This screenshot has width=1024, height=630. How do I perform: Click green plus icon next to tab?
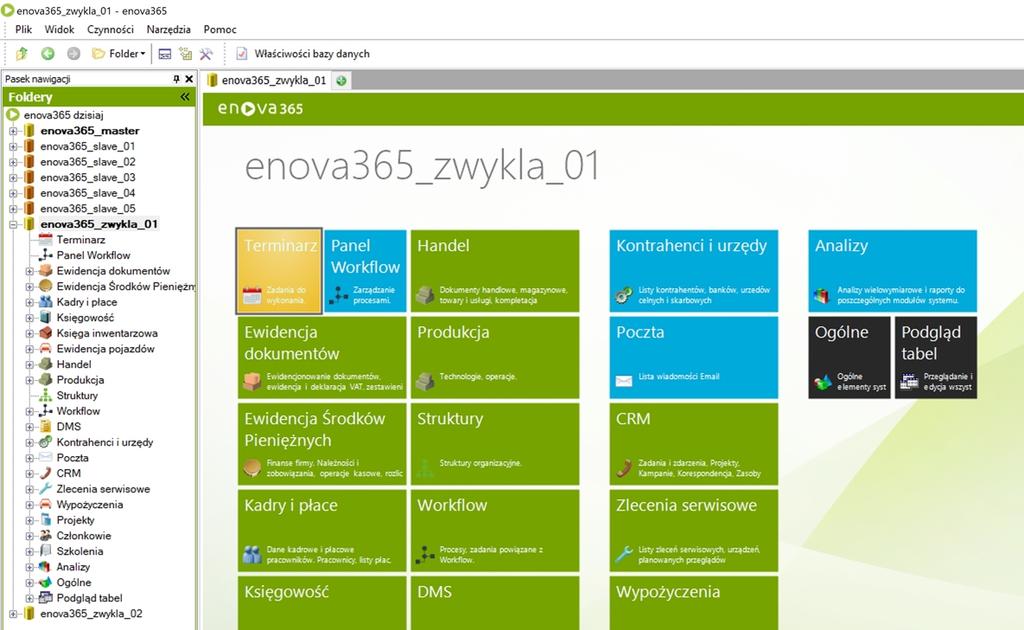(341, 80)
